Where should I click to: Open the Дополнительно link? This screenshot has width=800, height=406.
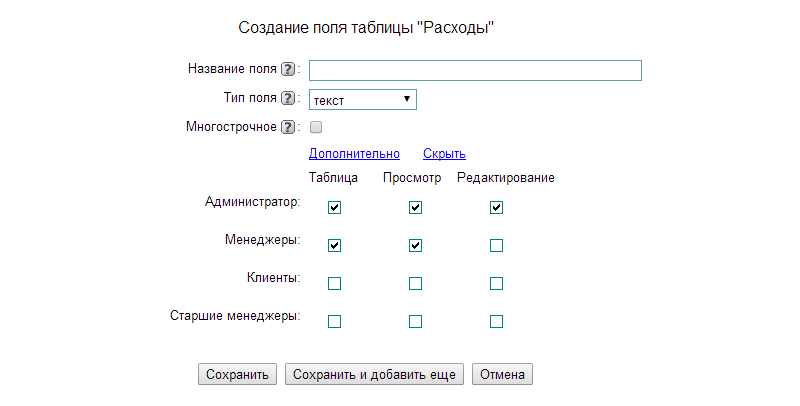click(354, 154)
